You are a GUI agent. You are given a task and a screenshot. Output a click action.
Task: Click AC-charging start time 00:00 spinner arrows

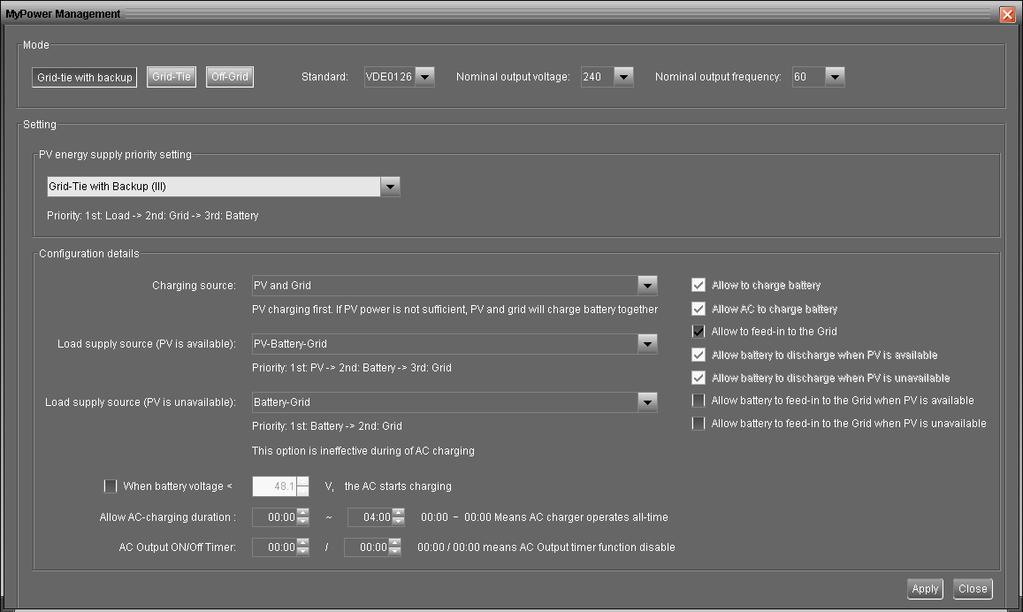pos(303,517)
